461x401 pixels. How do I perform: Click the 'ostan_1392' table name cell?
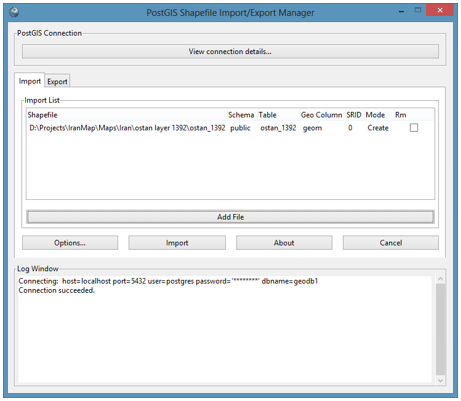(x=278, y=128)
